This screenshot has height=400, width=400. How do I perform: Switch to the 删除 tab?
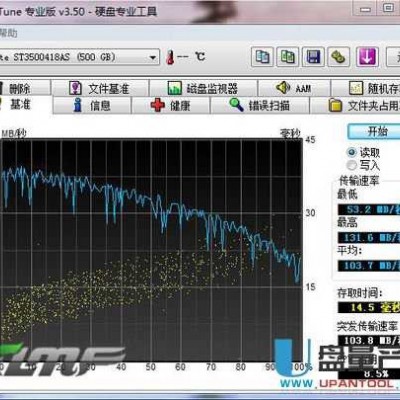[24, 88]
